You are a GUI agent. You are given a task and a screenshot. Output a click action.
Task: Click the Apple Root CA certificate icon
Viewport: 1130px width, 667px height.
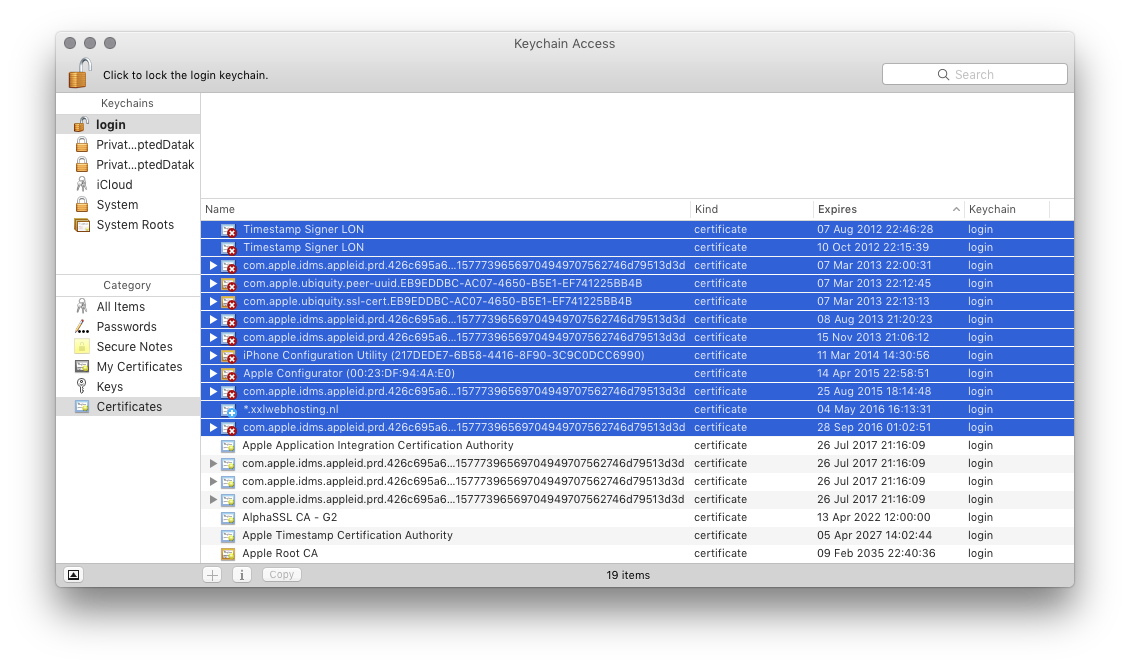[x=228, y=554]
